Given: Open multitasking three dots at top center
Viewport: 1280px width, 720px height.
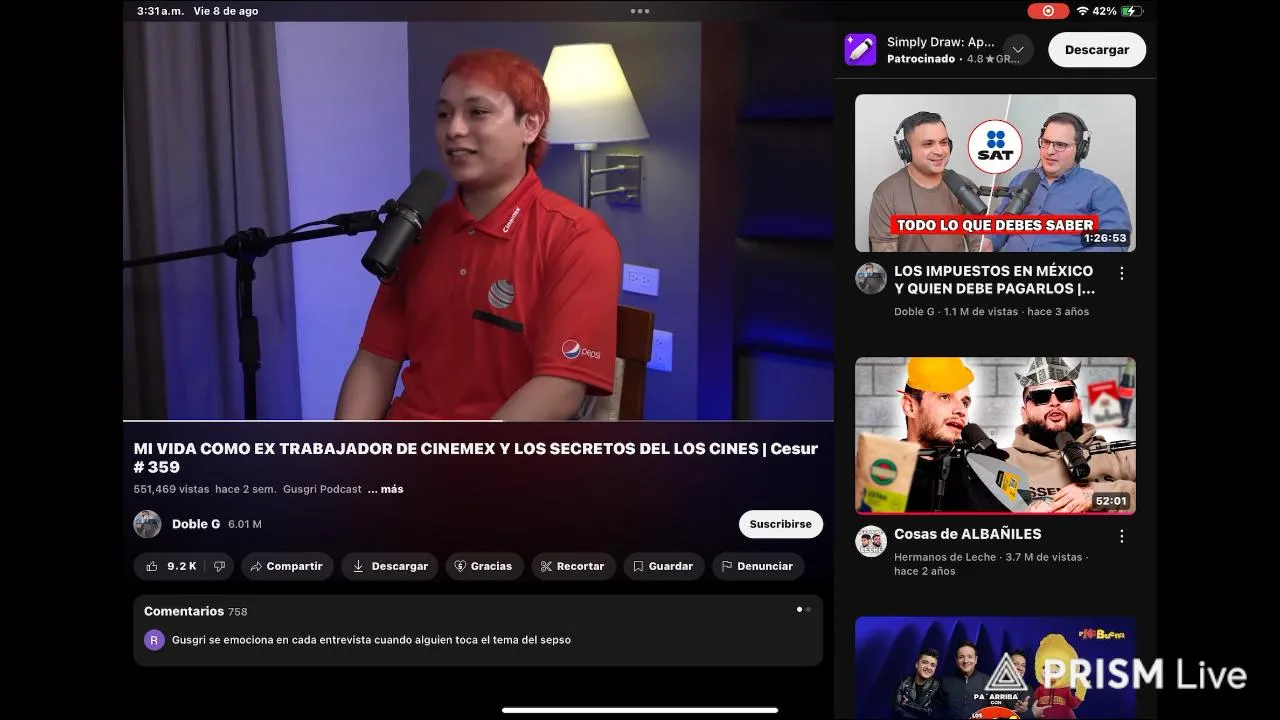Looking at the screenshot, I should click(x=640, y=11).
